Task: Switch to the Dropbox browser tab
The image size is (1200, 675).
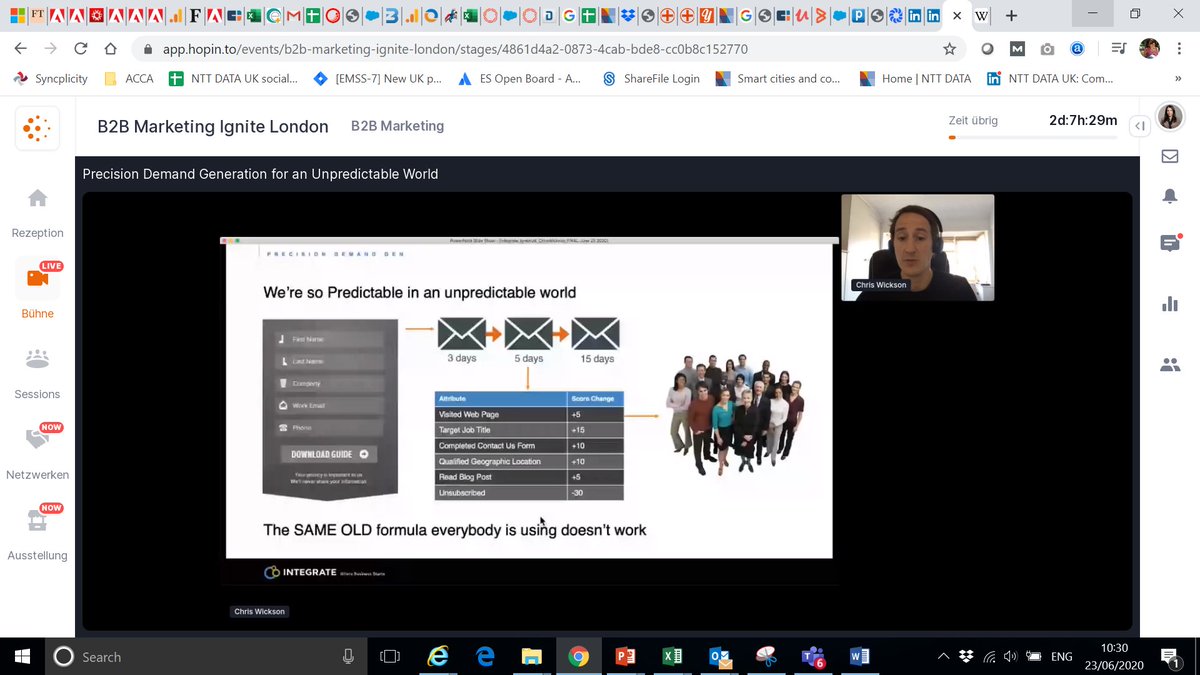Action: pyautogui.click(x=628, y=16)
